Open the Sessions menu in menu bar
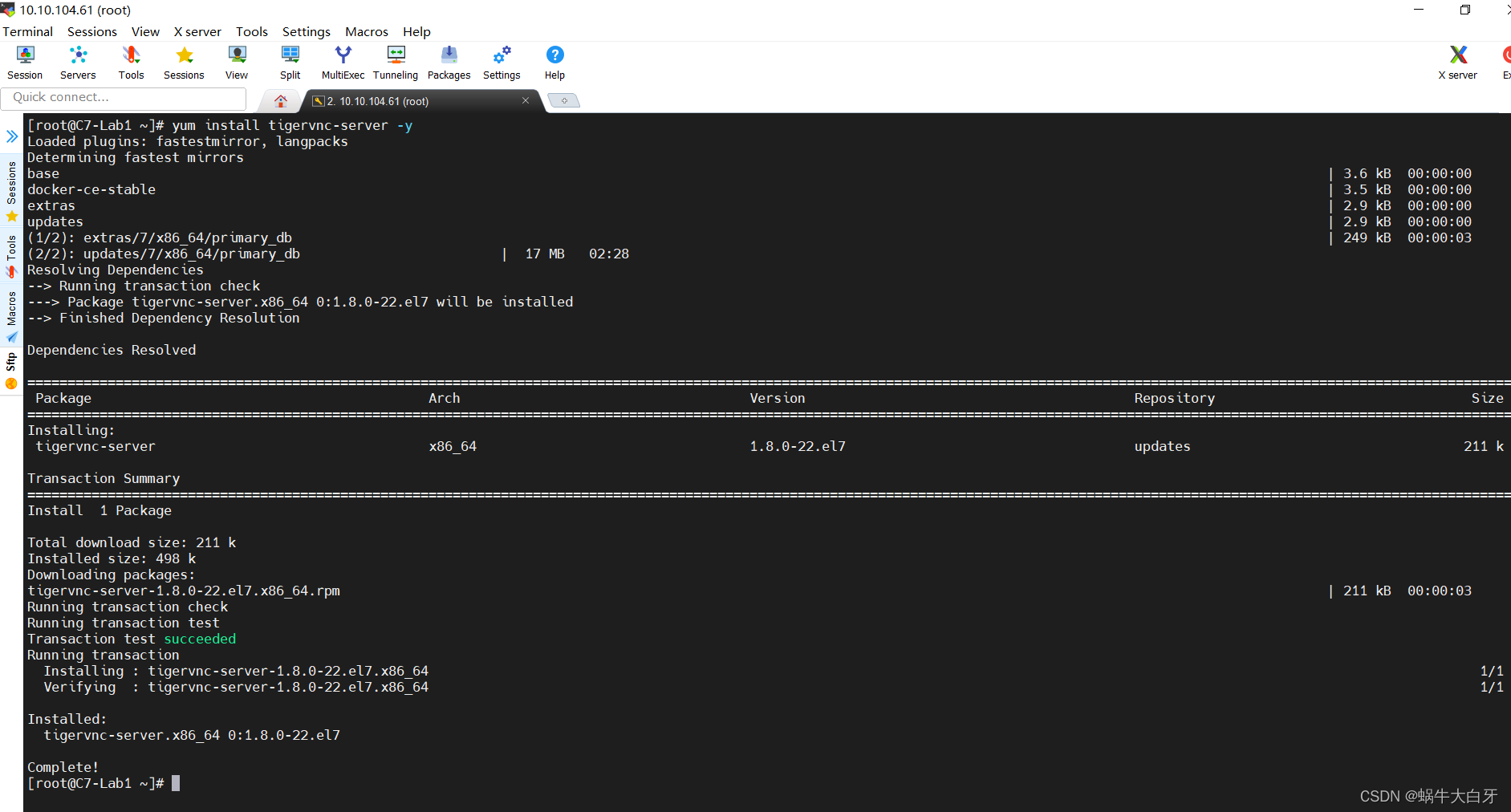1511x812 pixels. tap(92, 31)
